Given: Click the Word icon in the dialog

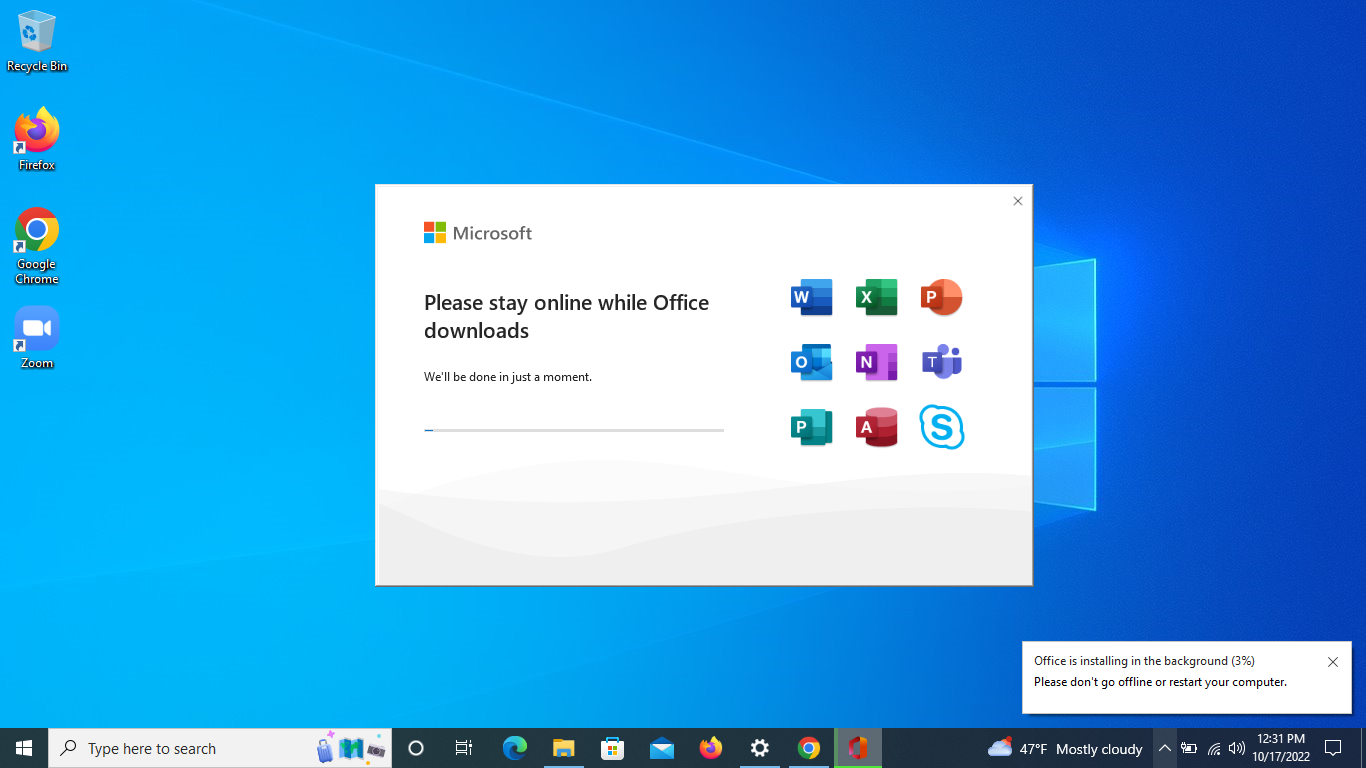Looking at the screenshot, I should click(811, 297).
